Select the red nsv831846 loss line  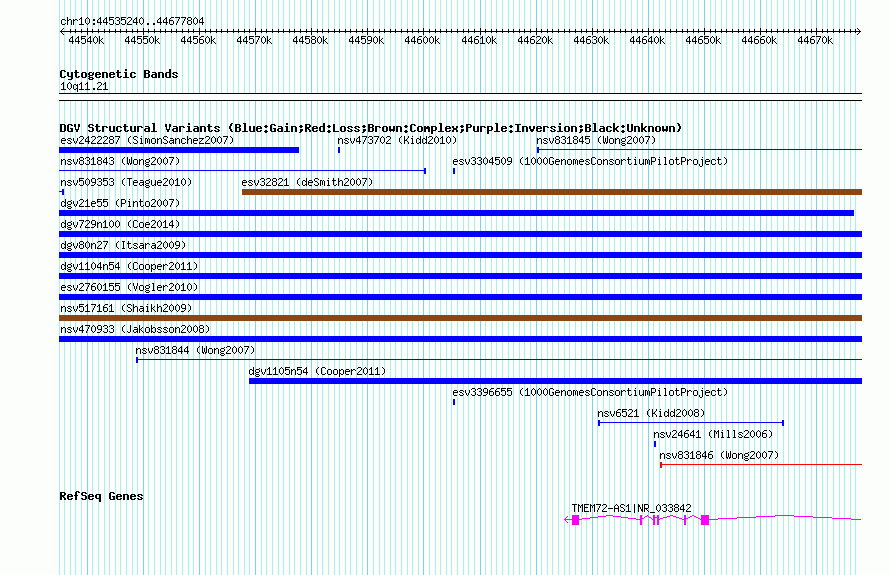point(761,465)
